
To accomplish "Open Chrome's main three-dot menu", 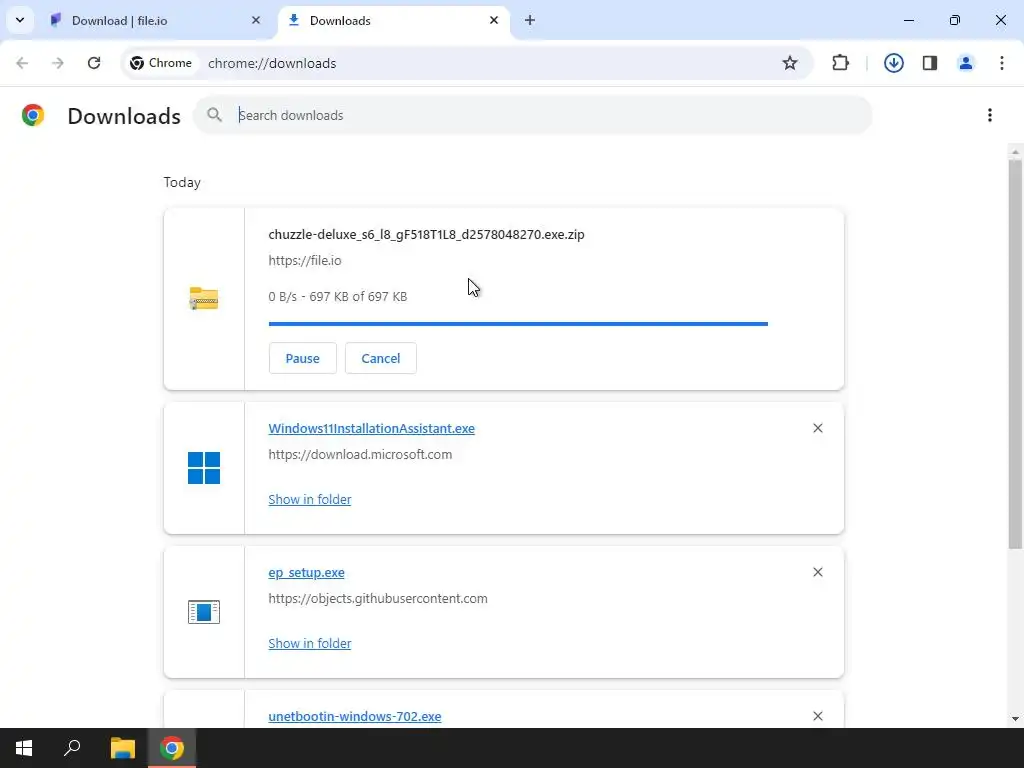I will click(x=1001, y=63).
